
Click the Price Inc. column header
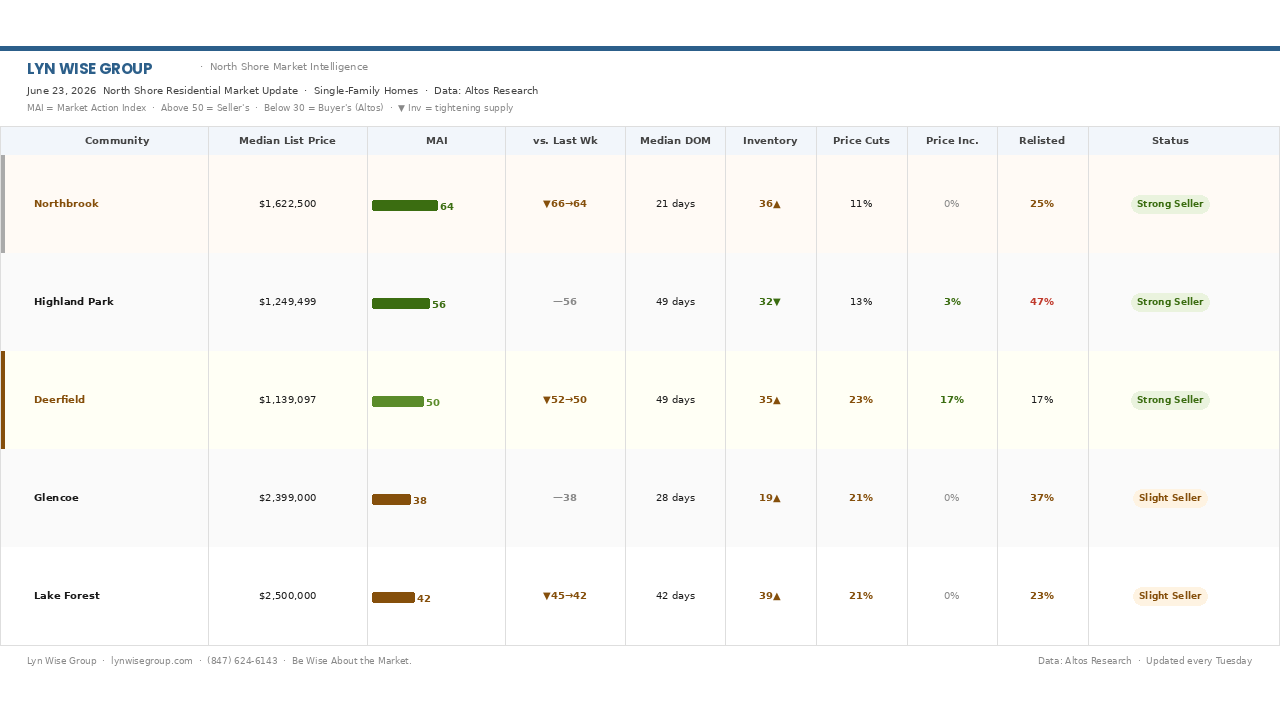pos(952,141)
